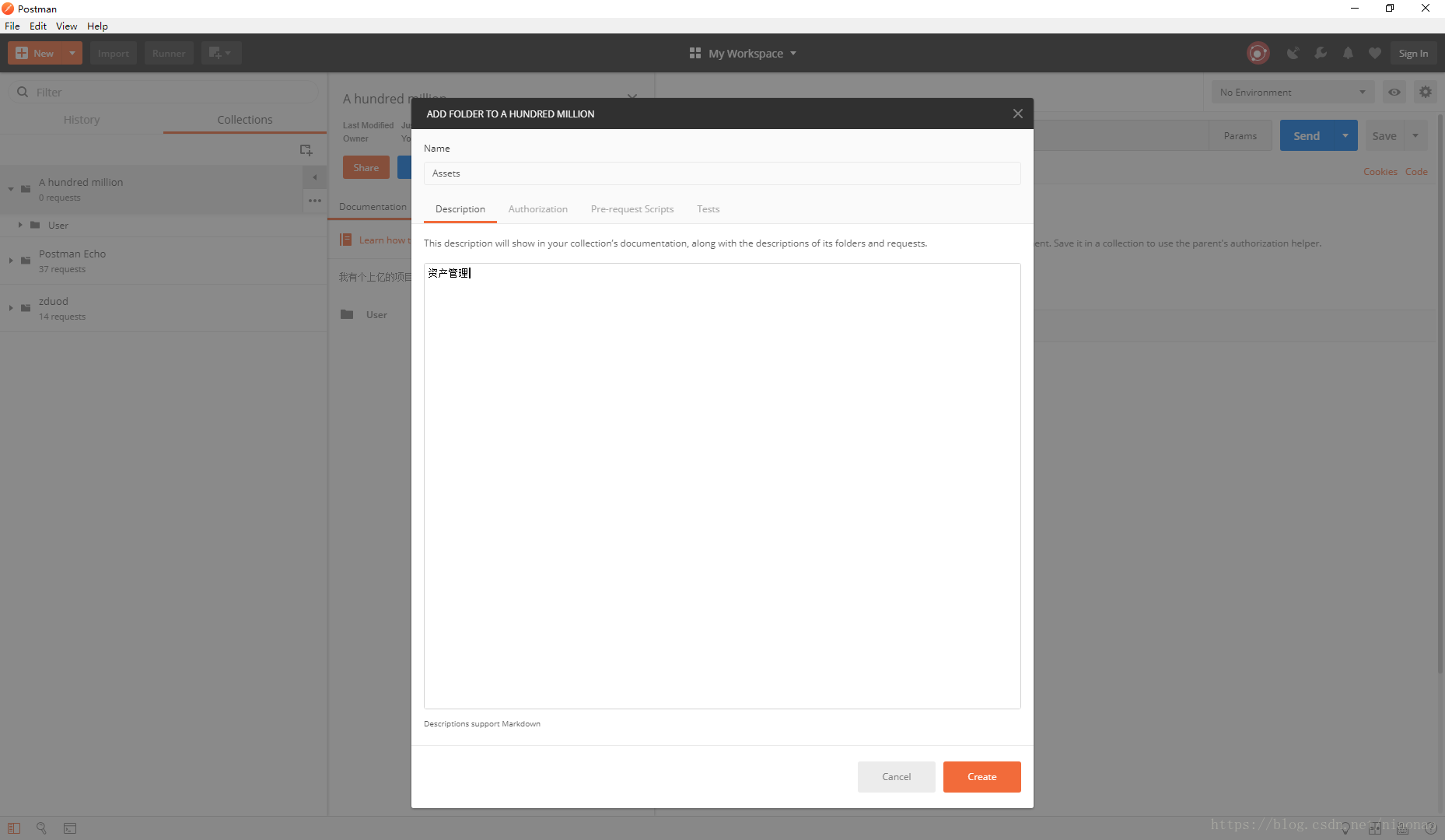Click the heart icon in header
The image size is (1445, 840).
pyautogui.click(x=1375, y=53)
